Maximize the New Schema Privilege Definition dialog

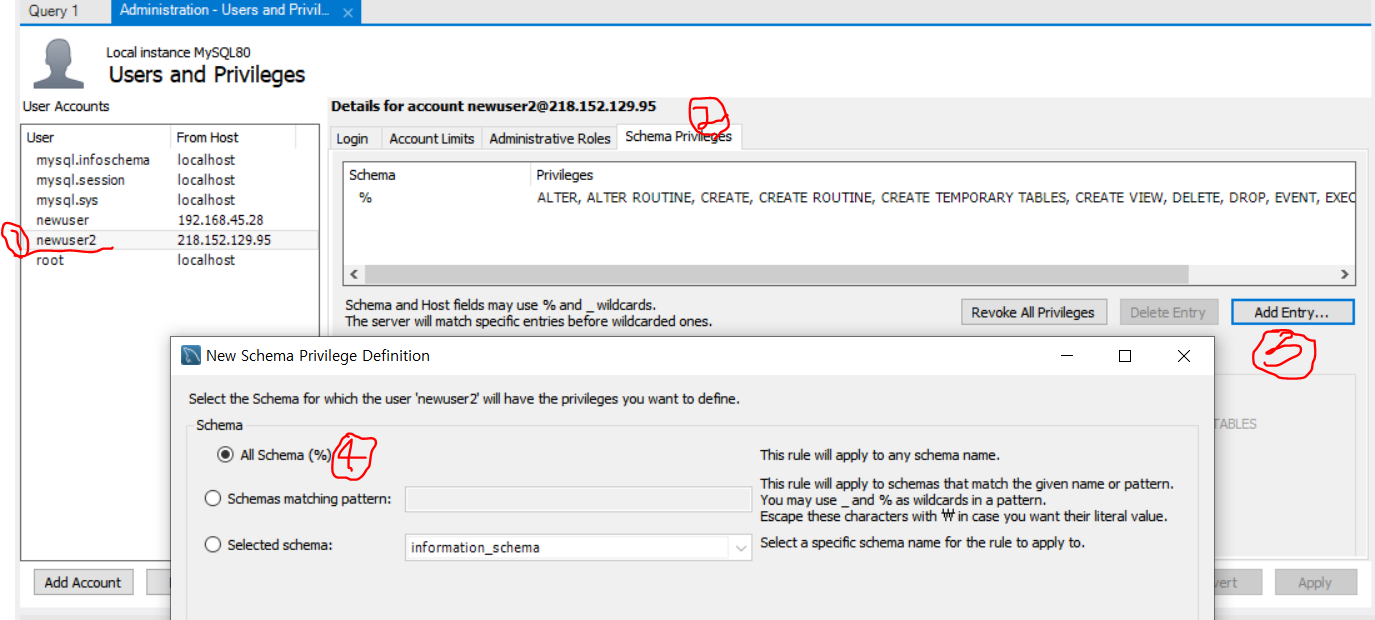coord(1125,356)
